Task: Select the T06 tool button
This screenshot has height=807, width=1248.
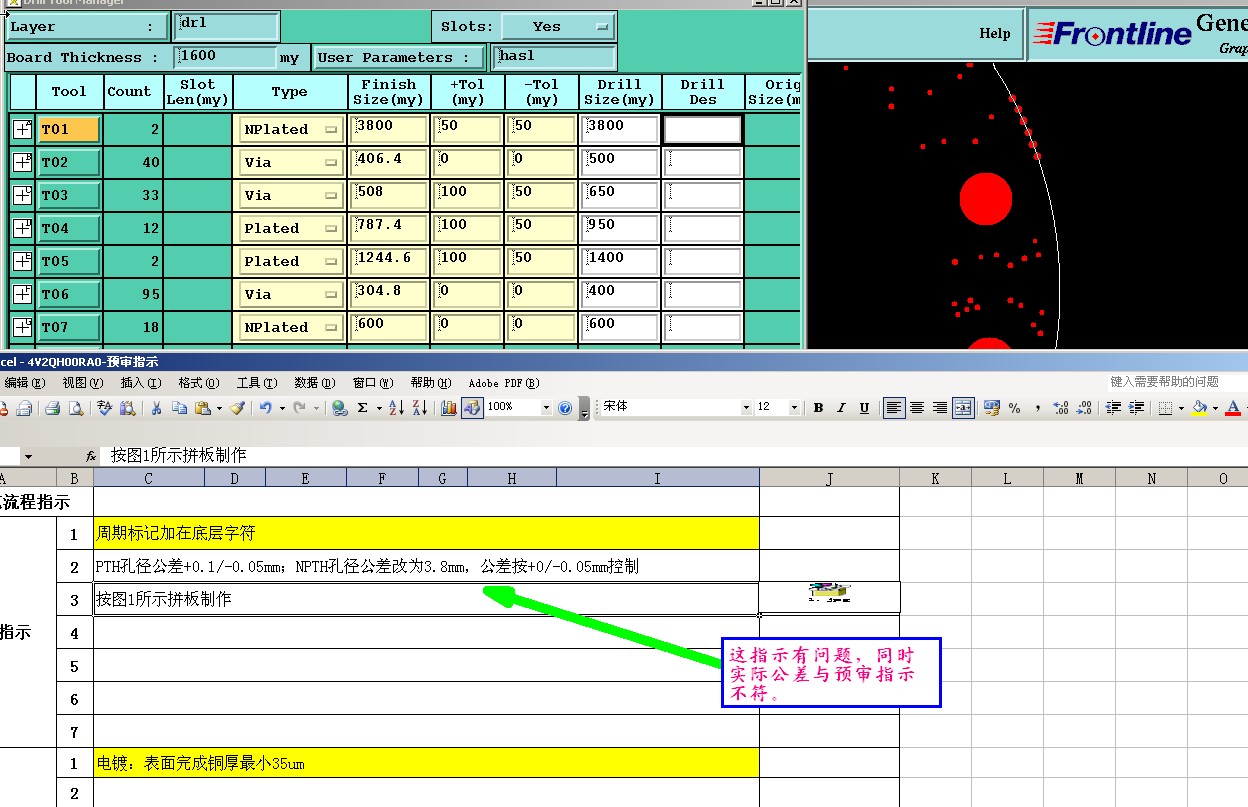Action: (x=68, y=294)
